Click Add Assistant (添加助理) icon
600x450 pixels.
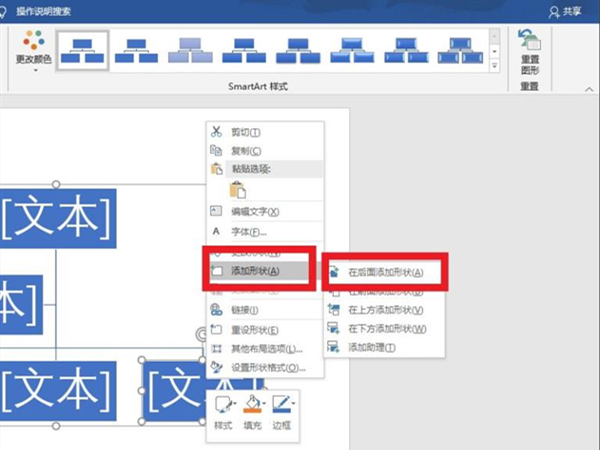(334, 347)
